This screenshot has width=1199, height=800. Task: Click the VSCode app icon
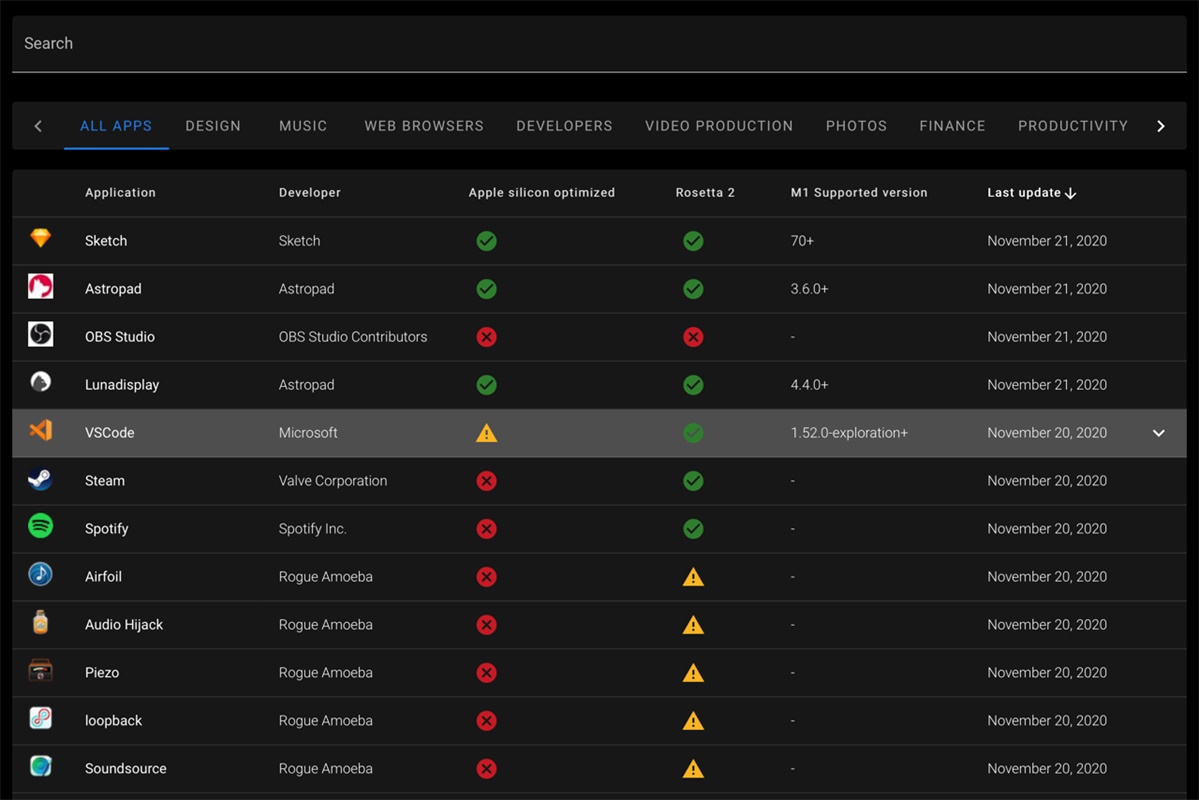coord(41,430)
